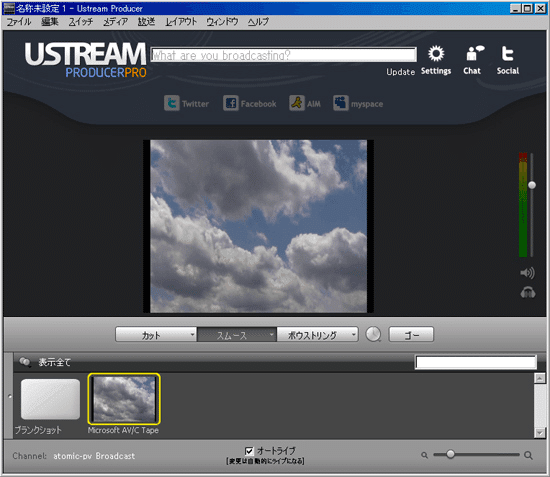Select the ボウストリング transition button
The width and height of the screenshot is (550, 477).
(317, 334)
